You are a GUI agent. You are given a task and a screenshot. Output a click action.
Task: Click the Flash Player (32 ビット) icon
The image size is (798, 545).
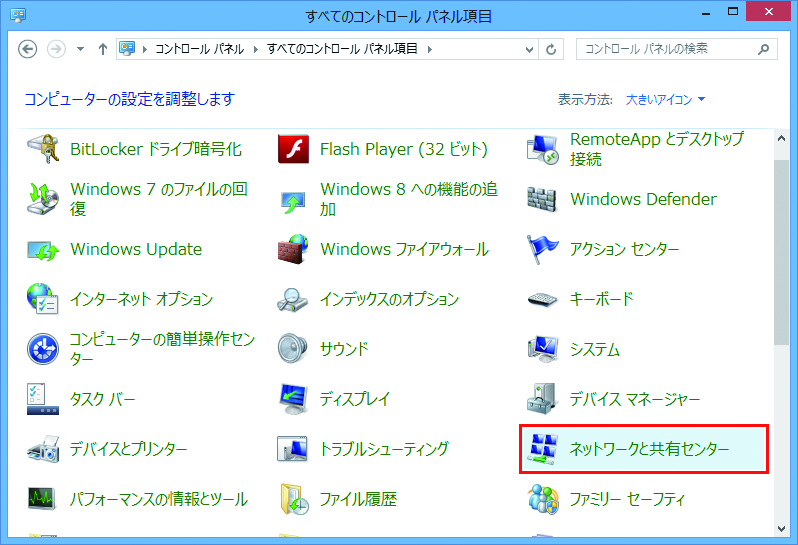coord(292,149)
